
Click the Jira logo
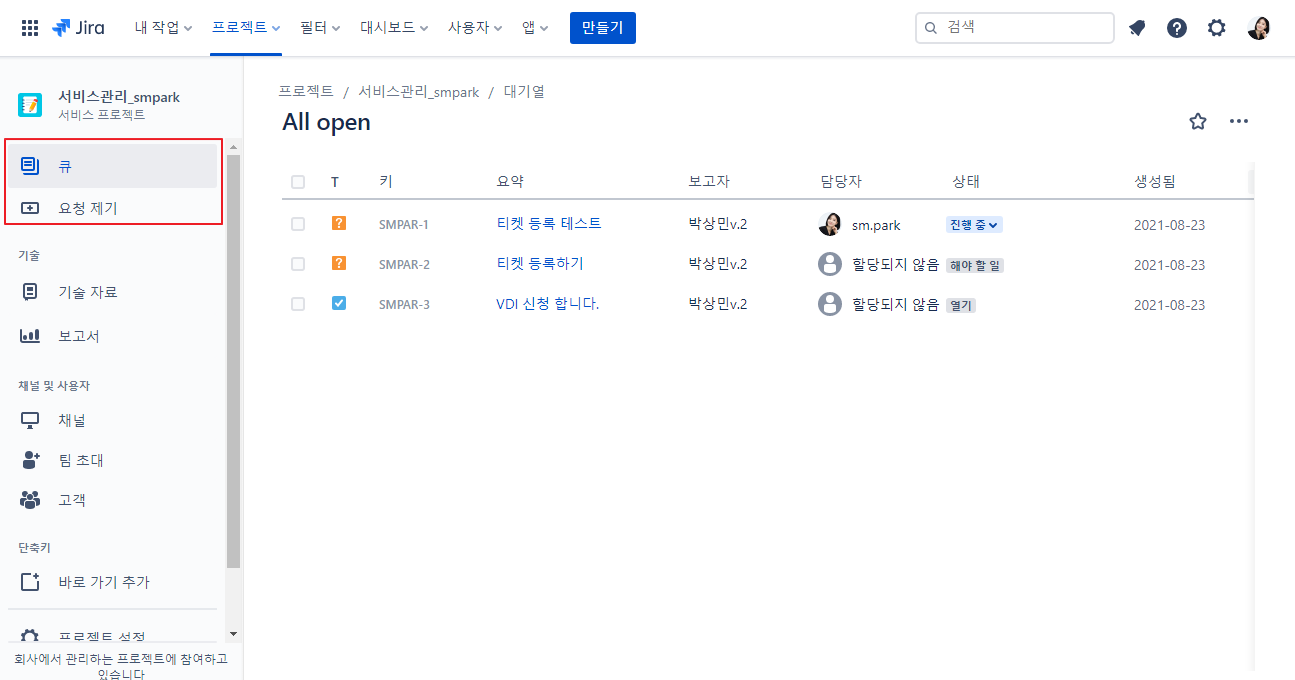[x=78, y=28]
